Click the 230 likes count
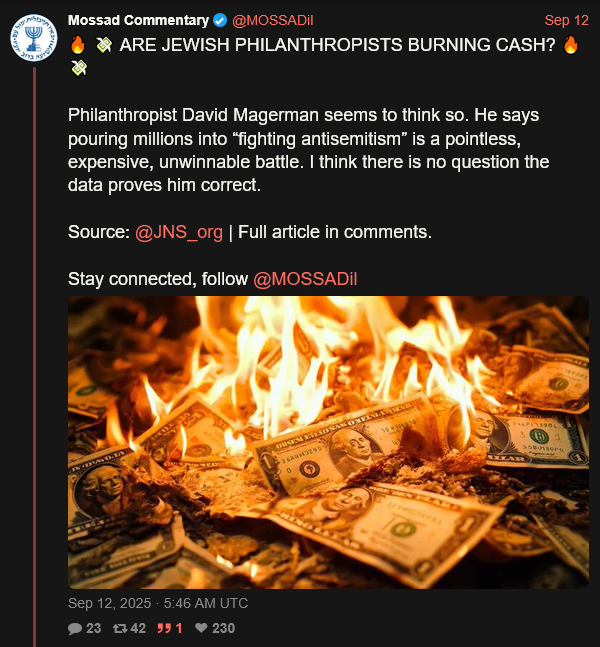The width and height of the screenshot is (600, 647). (x=223, y=628)
